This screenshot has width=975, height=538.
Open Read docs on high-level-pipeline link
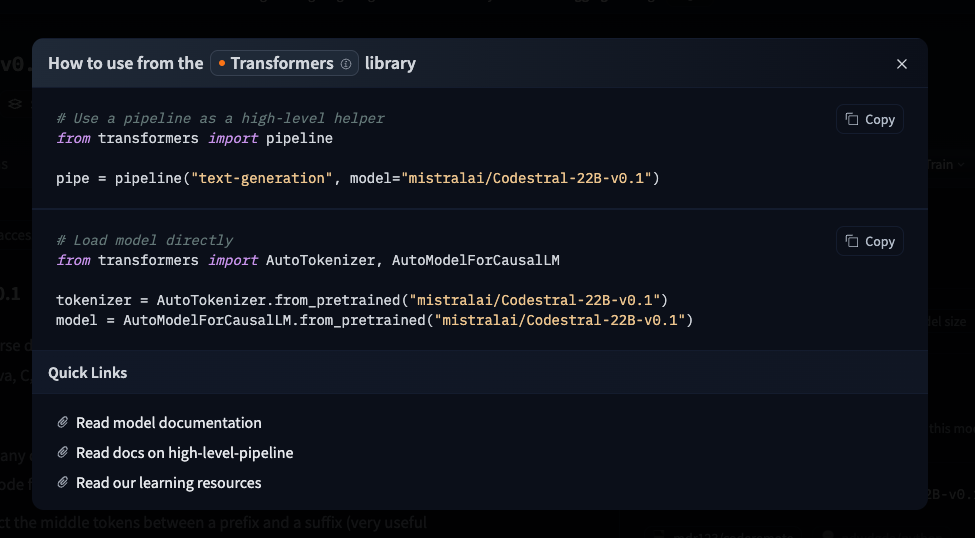pos(184,453)
